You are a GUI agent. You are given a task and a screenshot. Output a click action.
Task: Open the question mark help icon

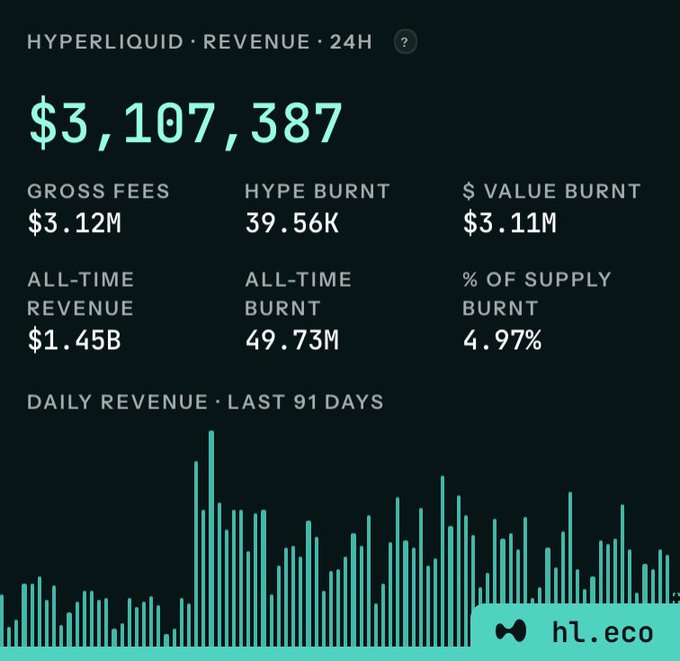[x=405, y=42]
